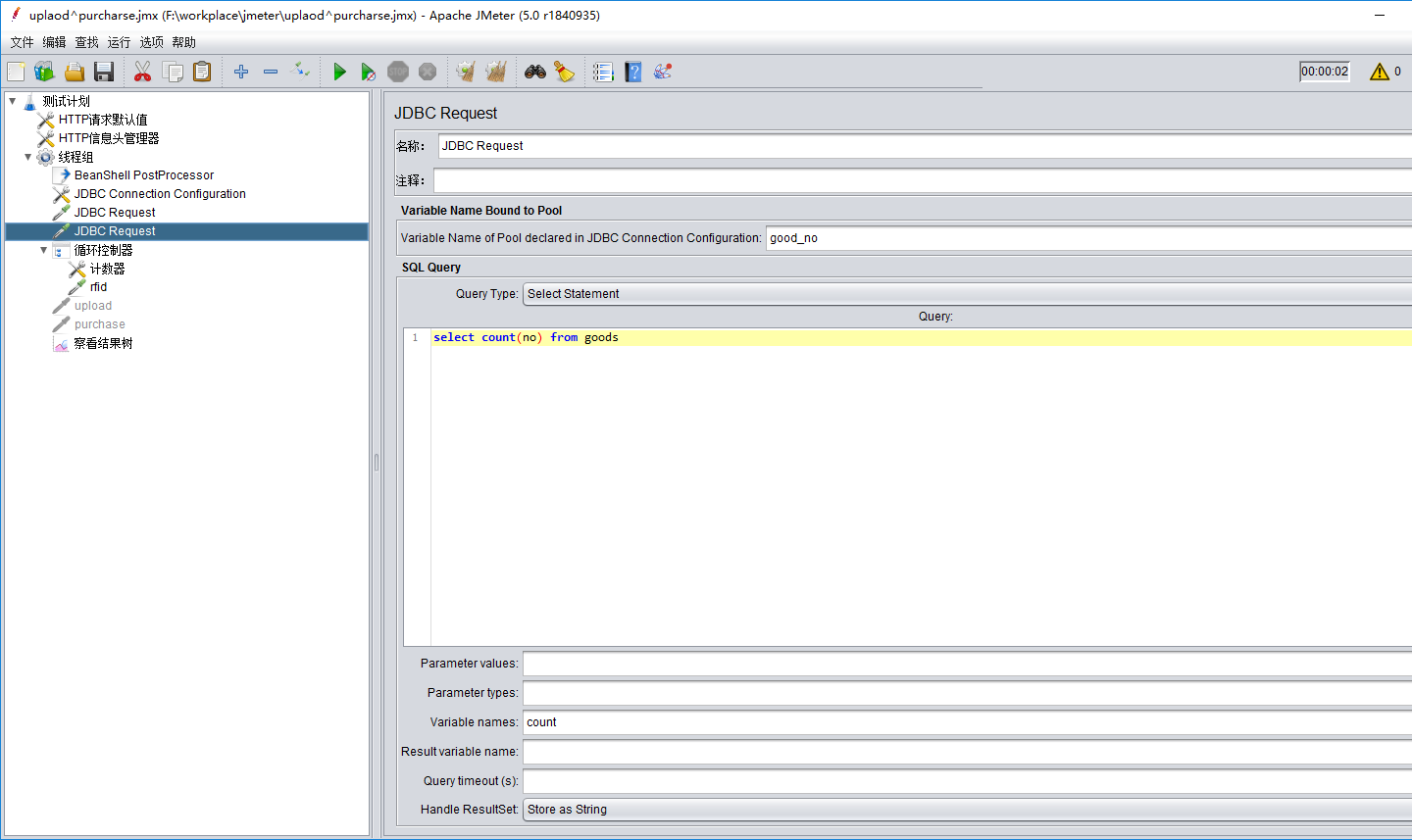Select 测试计划 in the tree
This screenshot has width=1412, height=840.
(x=66, y=101)
